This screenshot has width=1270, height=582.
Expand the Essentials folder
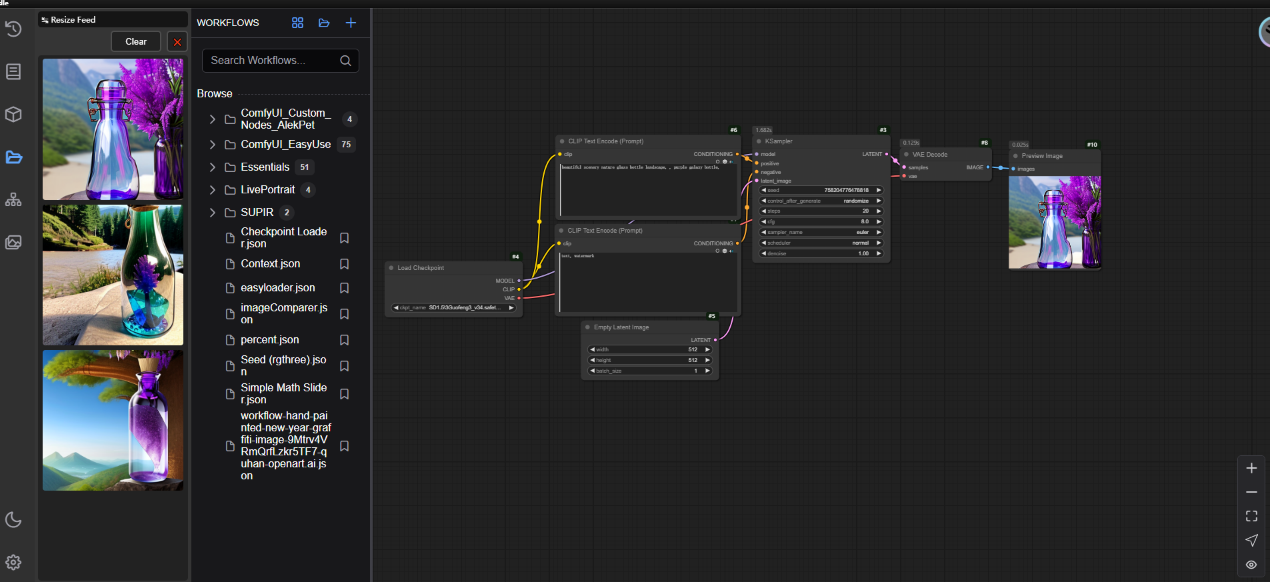point(212,167)
